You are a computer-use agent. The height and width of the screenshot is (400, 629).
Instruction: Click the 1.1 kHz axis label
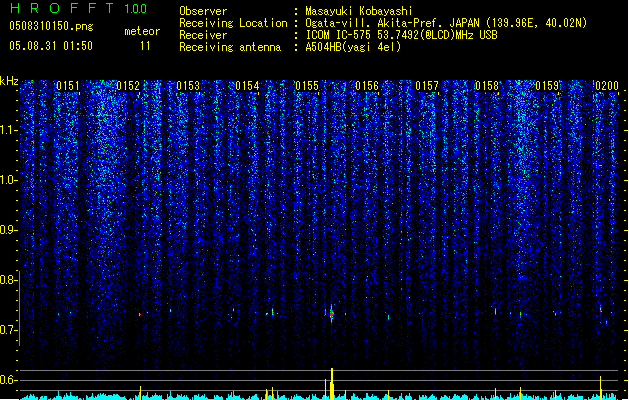[x=8, y=130]
